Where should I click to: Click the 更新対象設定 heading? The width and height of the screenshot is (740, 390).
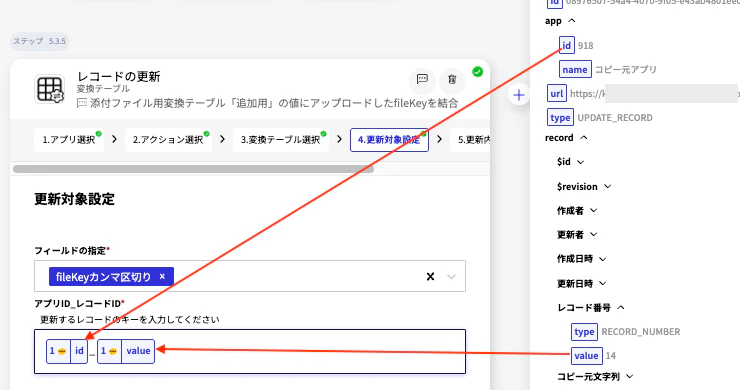coord(75,199)
